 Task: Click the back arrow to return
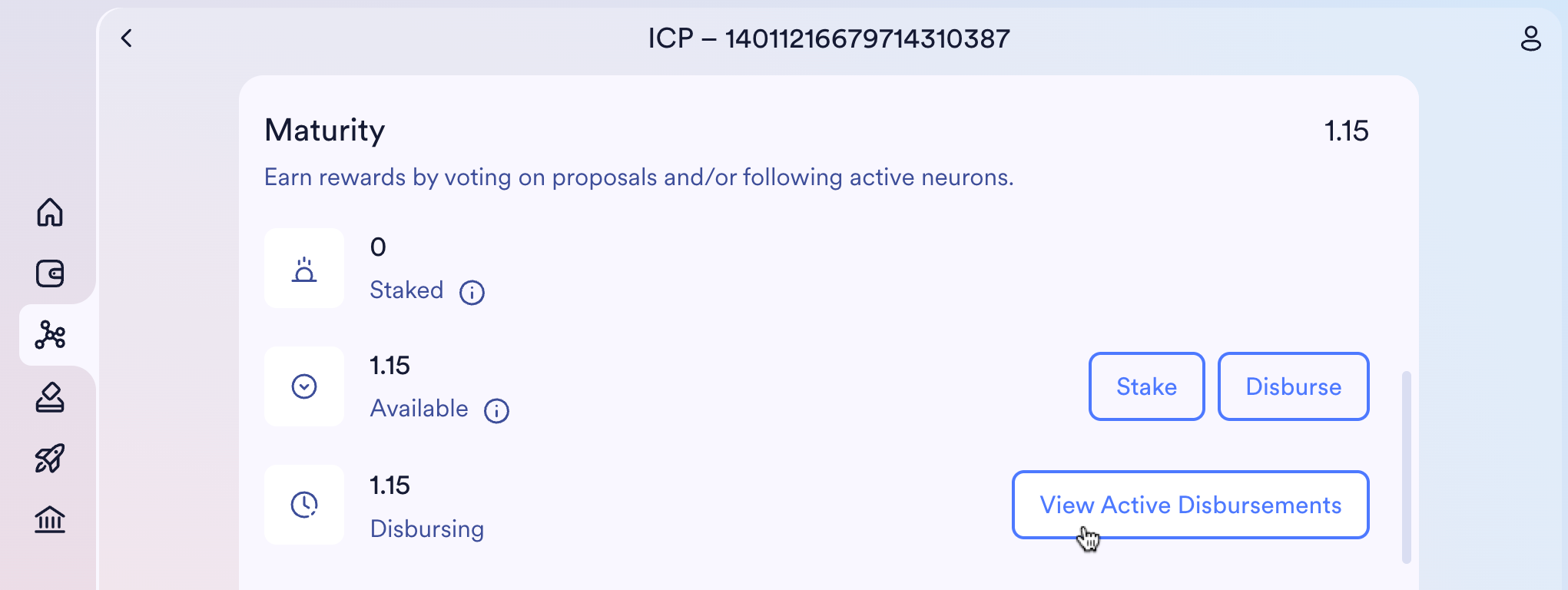126,38
